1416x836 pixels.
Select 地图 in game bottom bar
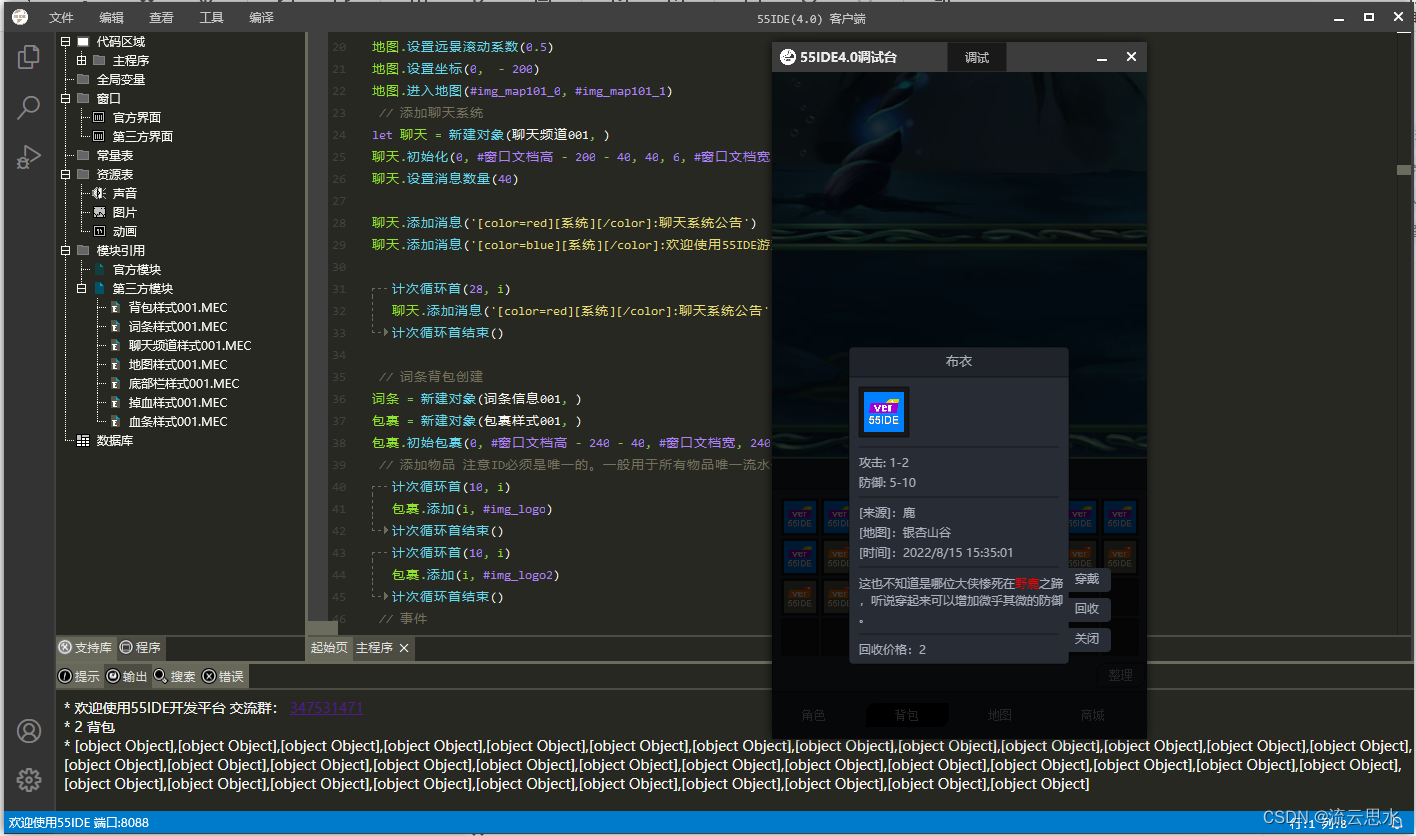point(999,715)
